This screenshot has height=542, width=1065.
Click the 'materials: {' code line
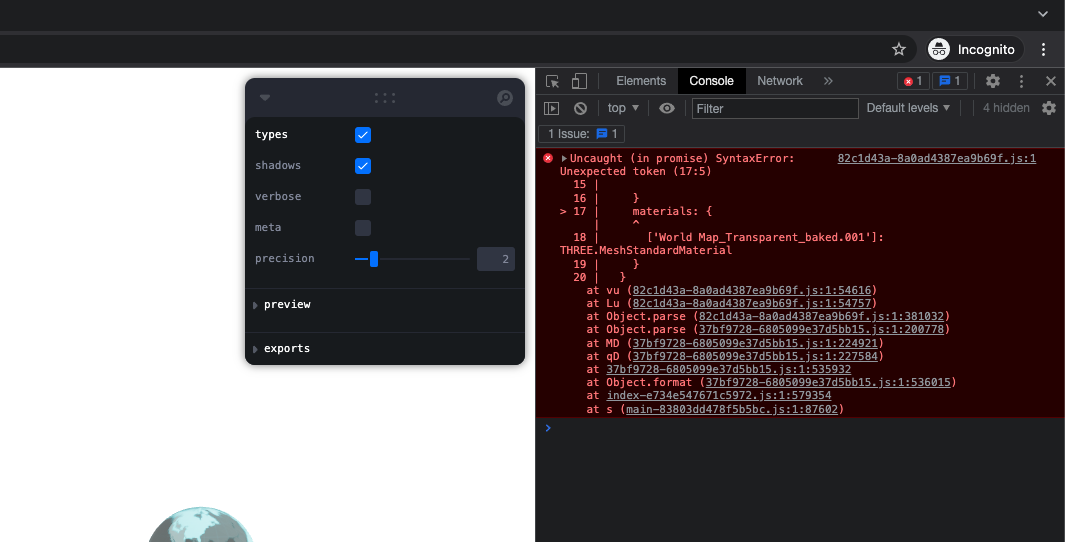672,211
